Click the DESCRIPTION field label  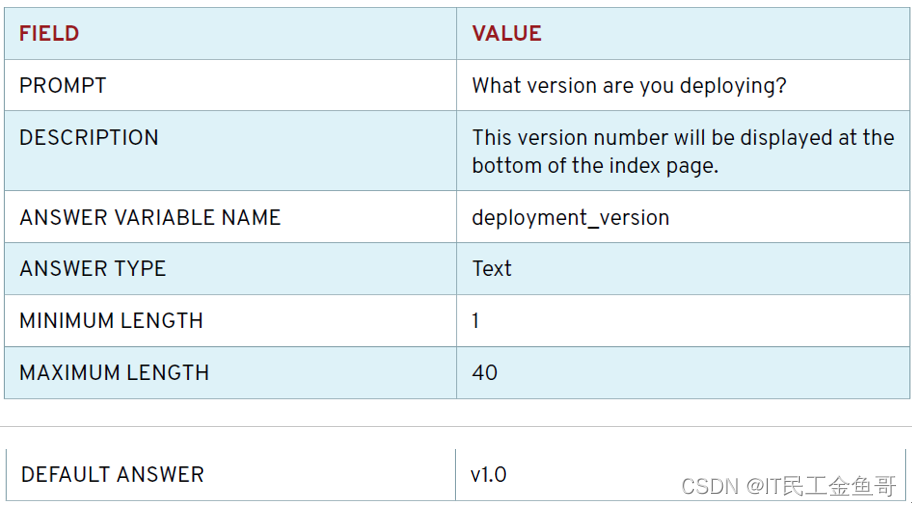89,138
